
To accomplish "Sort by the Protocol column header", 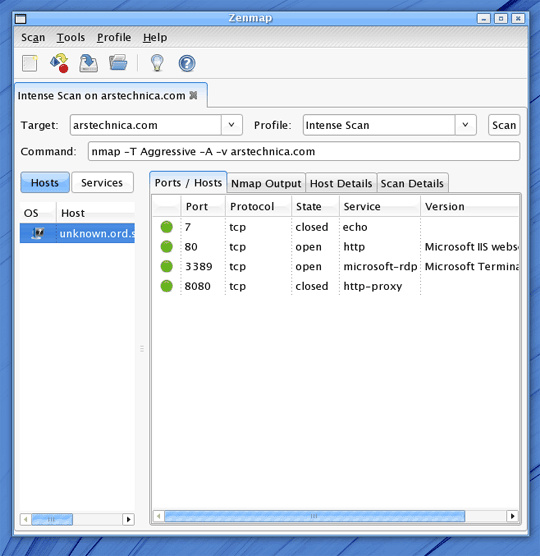I will tap(258, 206).
